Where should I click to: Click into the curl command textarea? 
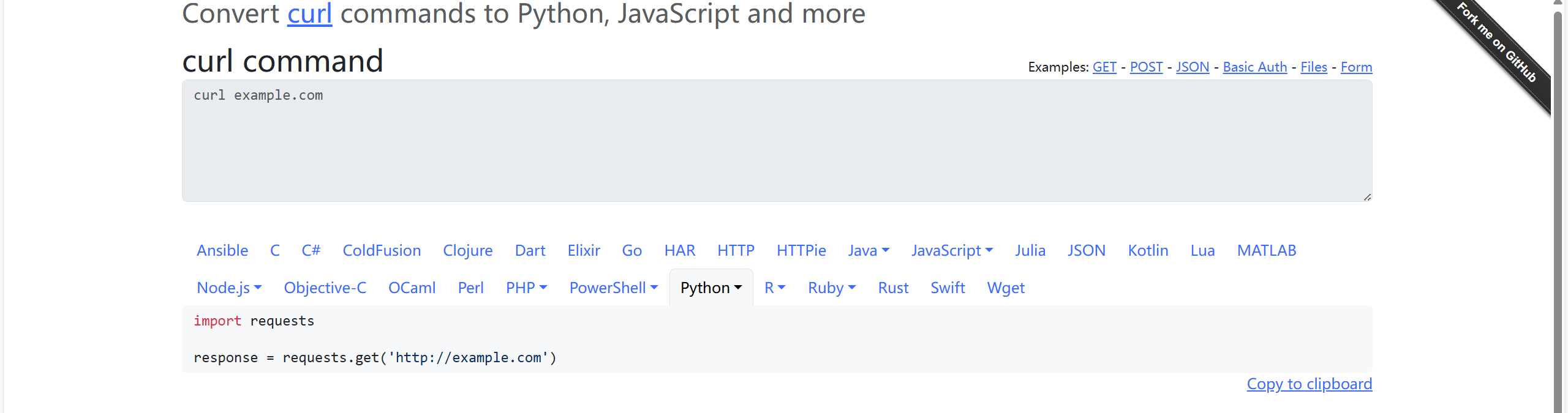click(777, 141)
